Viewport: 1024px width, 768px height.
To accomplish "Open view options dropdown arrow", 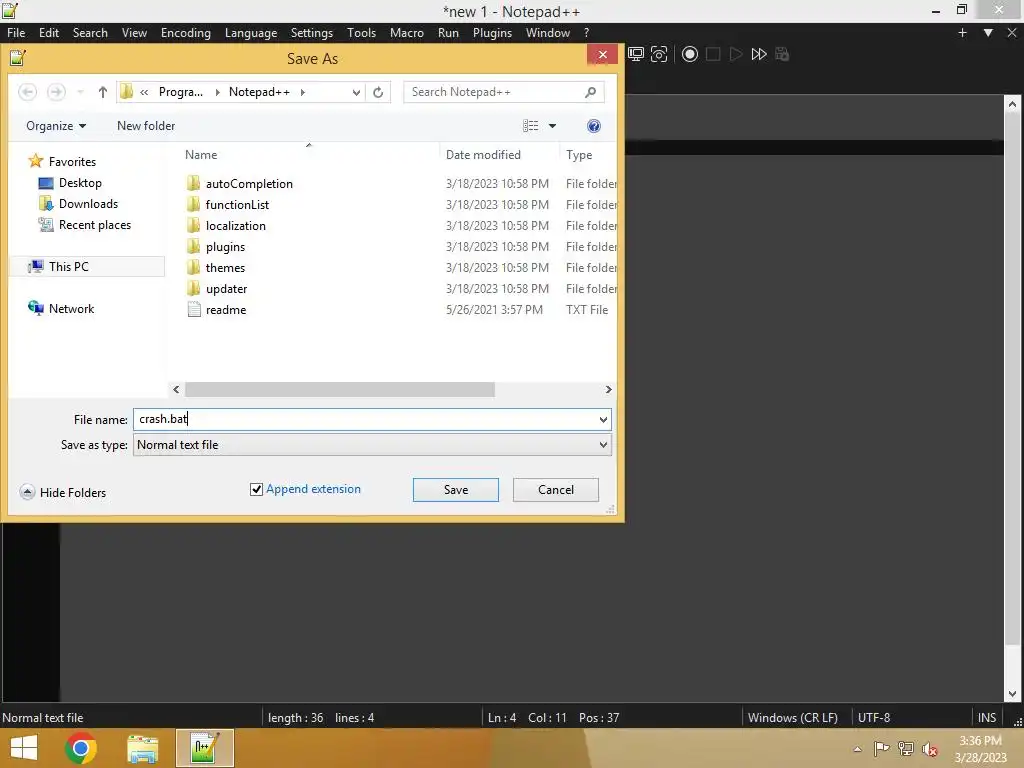I will pos(552,126).
